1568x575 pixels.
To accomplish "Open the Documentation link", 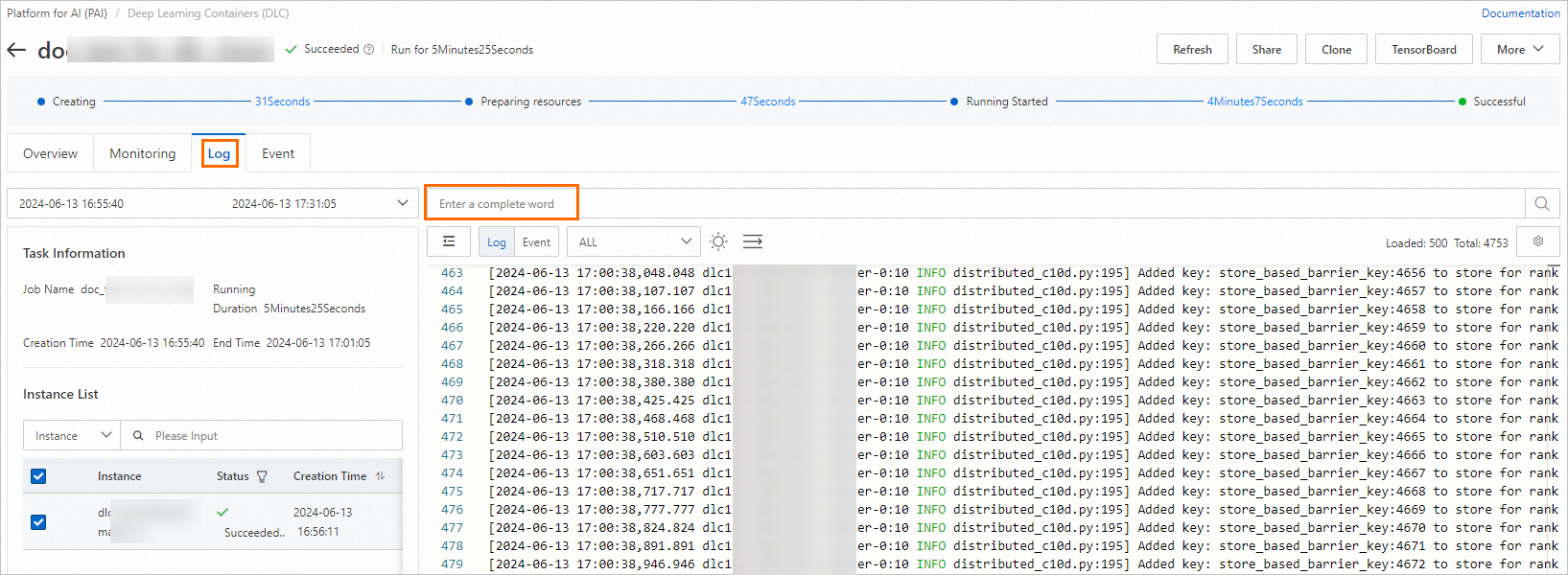I will (1520, 13).
